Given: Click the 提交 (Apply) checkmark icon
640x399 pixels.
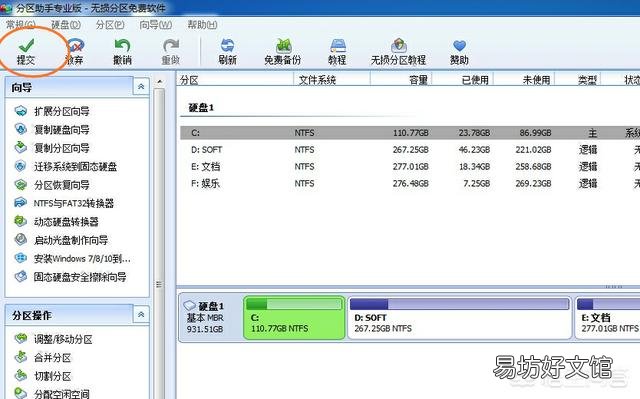Looking at the screenshot, I should 26,46.
